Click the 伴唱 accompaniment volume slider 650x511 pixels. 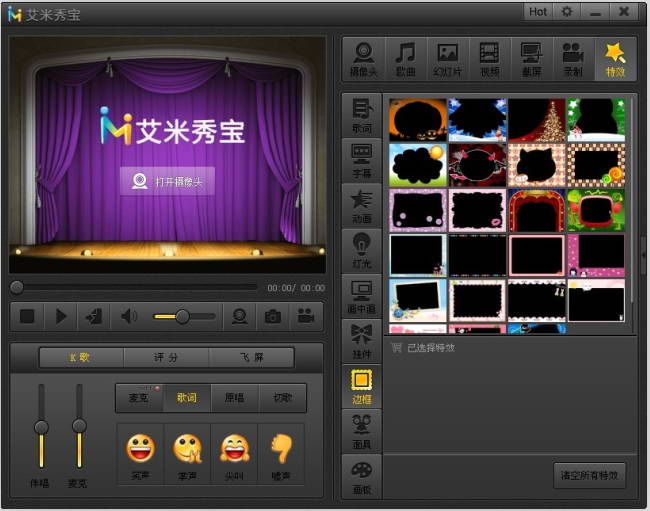(x=41, y=427)
